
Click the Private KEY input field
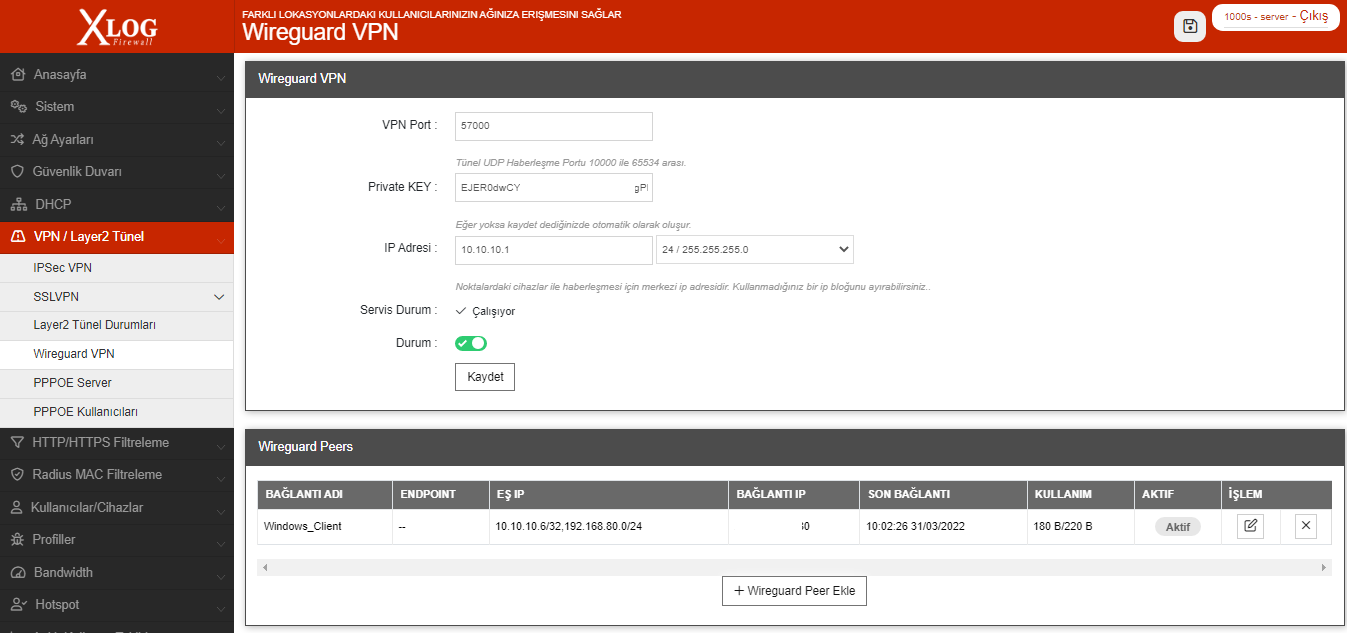coord(554,187)
